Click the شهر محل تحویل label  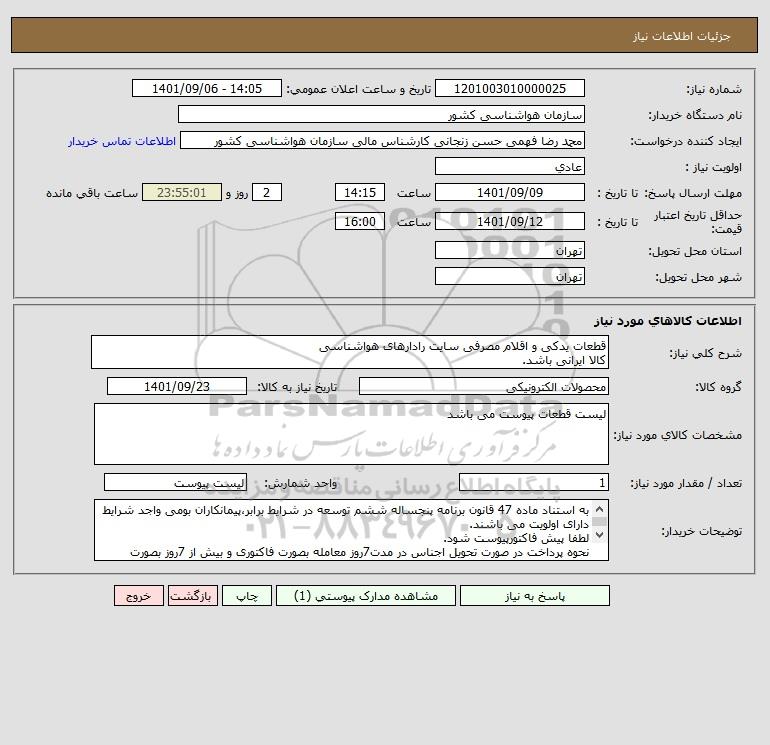click(x=698, y=277)
